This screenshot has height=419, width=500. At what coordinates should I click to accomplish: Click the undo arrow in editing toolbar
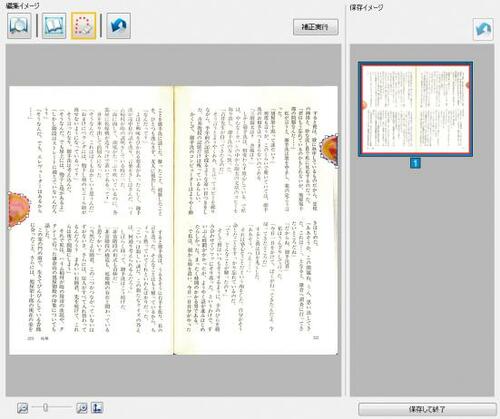tap(118, 26)
